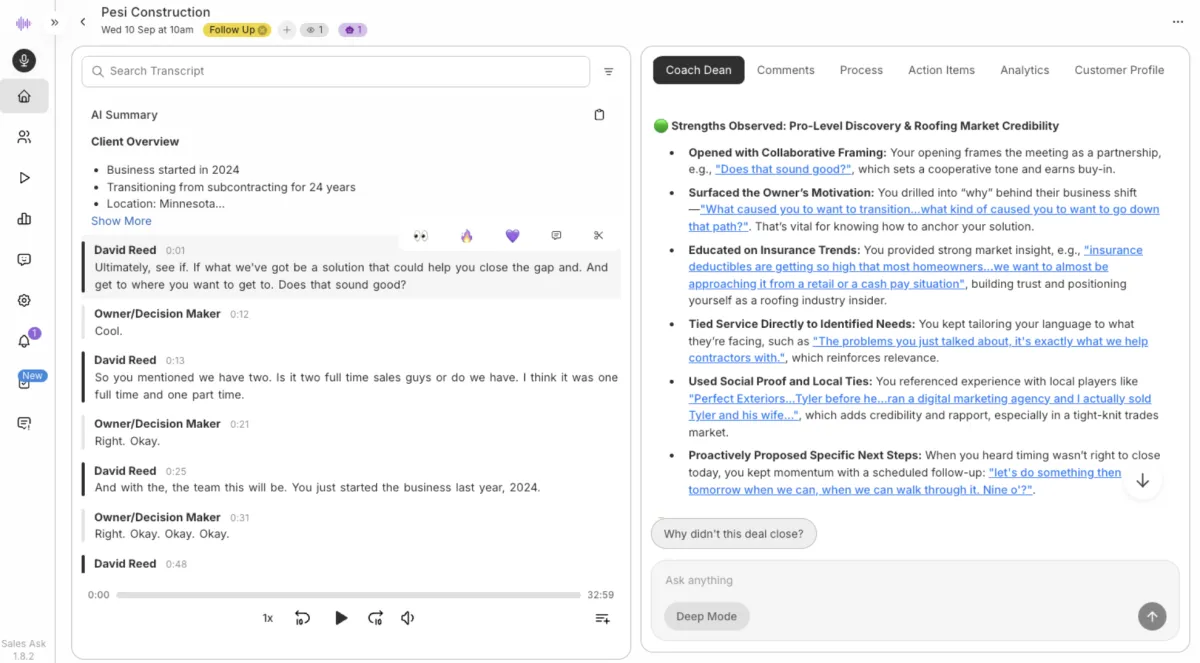Open the Customer Profile tab
Screen dimensions: 1200x663
click(x=1118, y=70)
